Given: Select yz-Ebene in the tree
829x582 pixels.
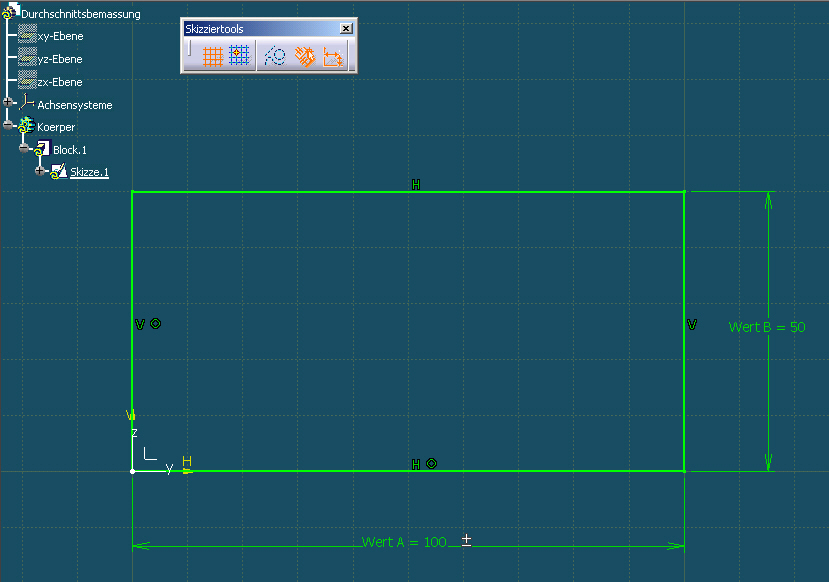Looking at the screenshot, I should click(60, 59).
